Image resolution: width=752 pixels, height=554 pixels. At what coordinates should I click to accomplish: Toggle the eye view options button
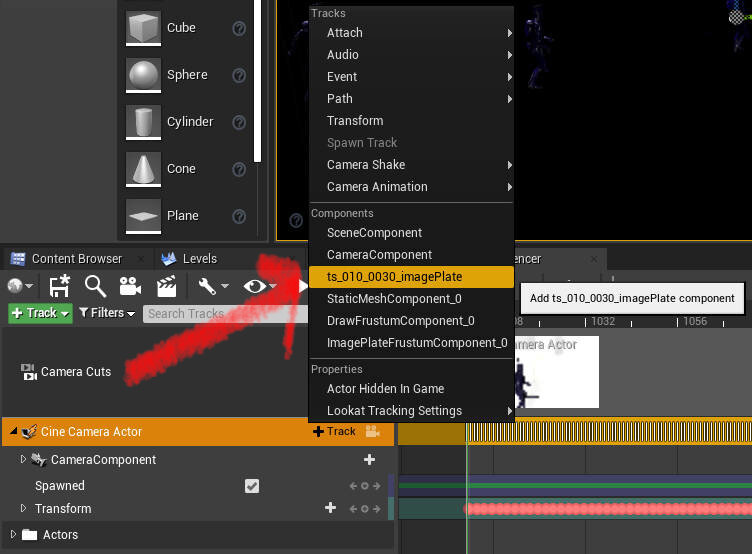tap(259, 286)
